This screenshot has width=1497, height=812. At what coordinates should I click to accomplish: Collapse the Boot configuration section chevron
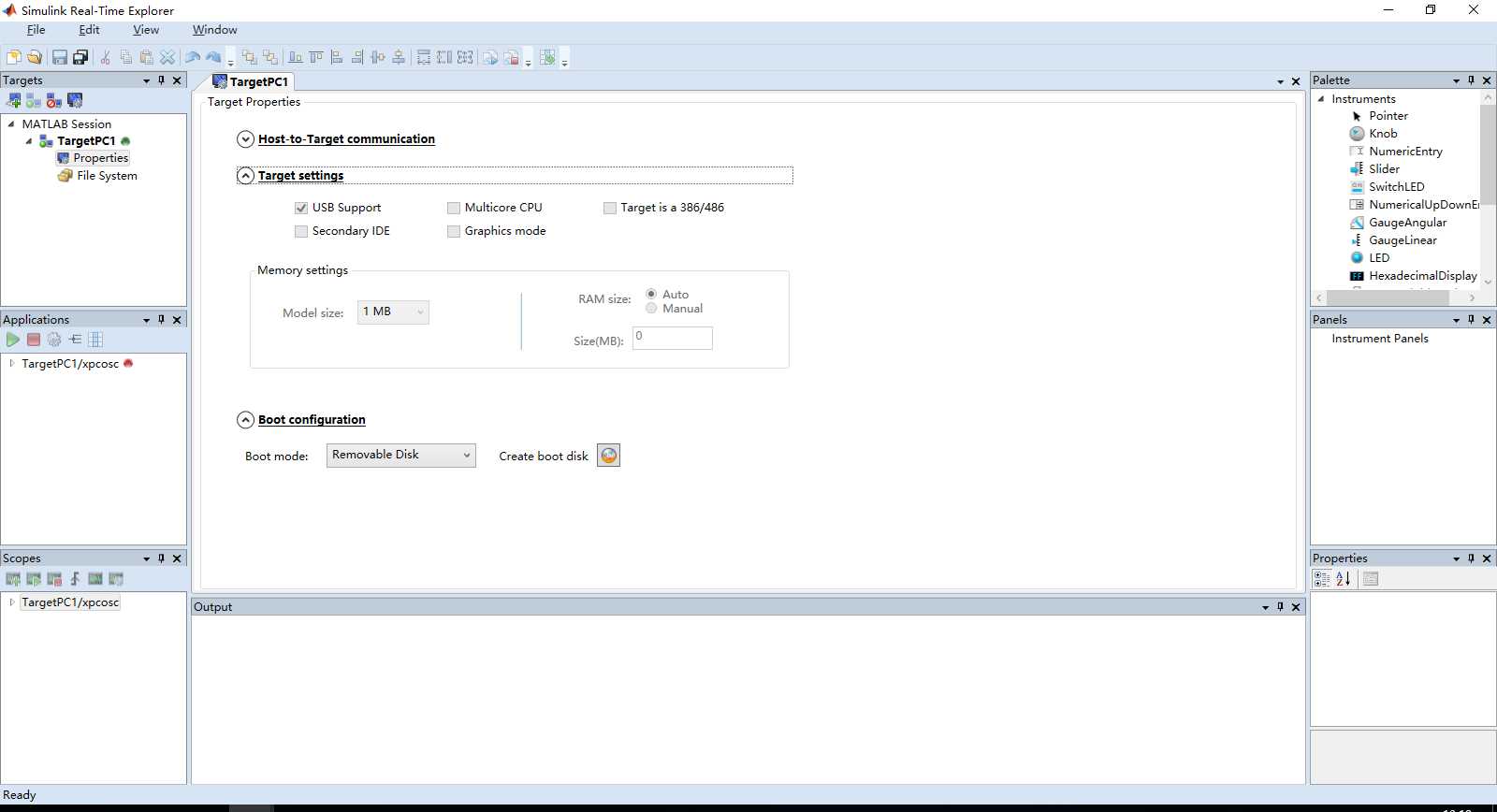pyautogui.click(x=245, y=420)
